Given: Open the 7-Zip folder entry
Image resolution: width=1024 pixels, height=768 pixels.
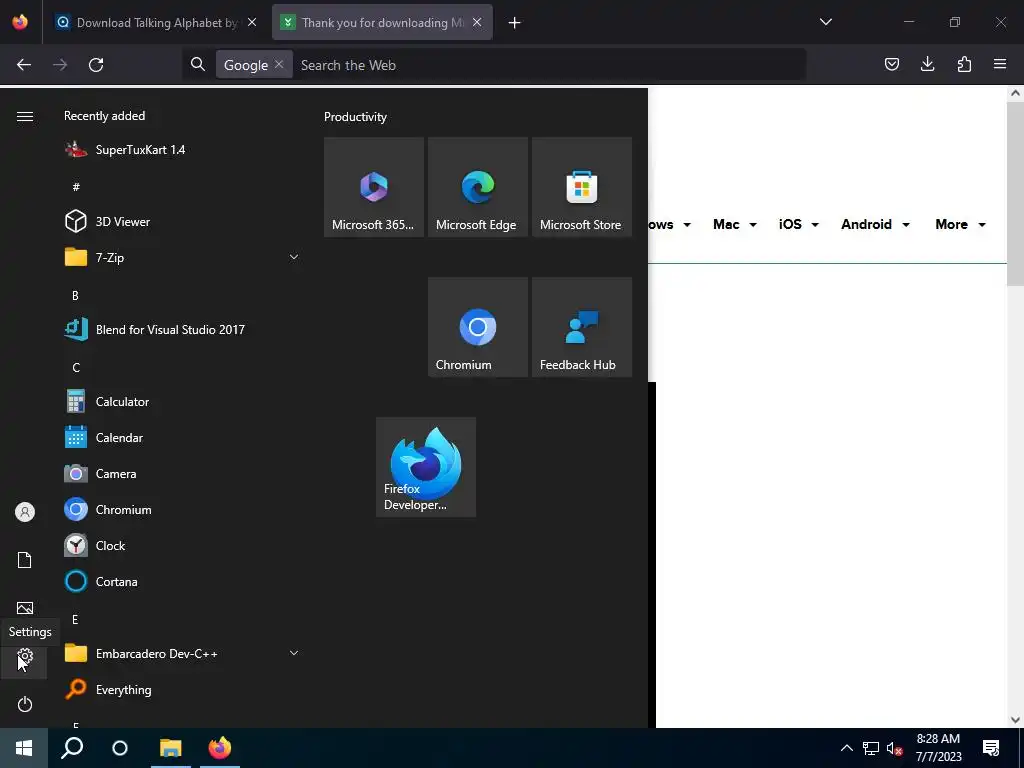Looking at the screenshot, I should coord(181,257).
